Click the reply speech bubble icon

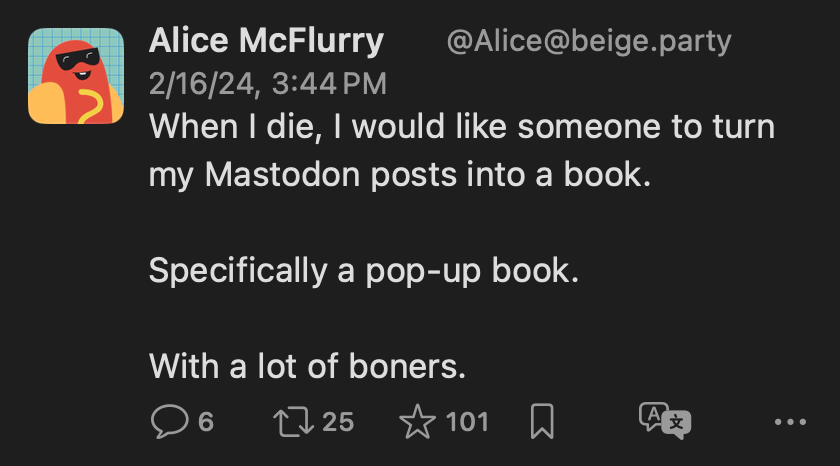(168, 421)
